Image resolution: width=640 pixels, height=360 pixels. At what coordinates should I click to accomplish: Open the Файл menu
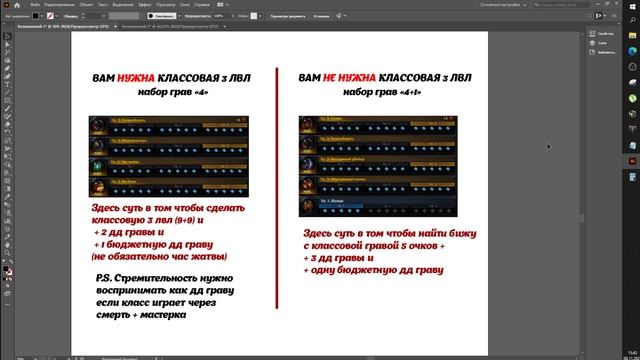coord(35,5)
